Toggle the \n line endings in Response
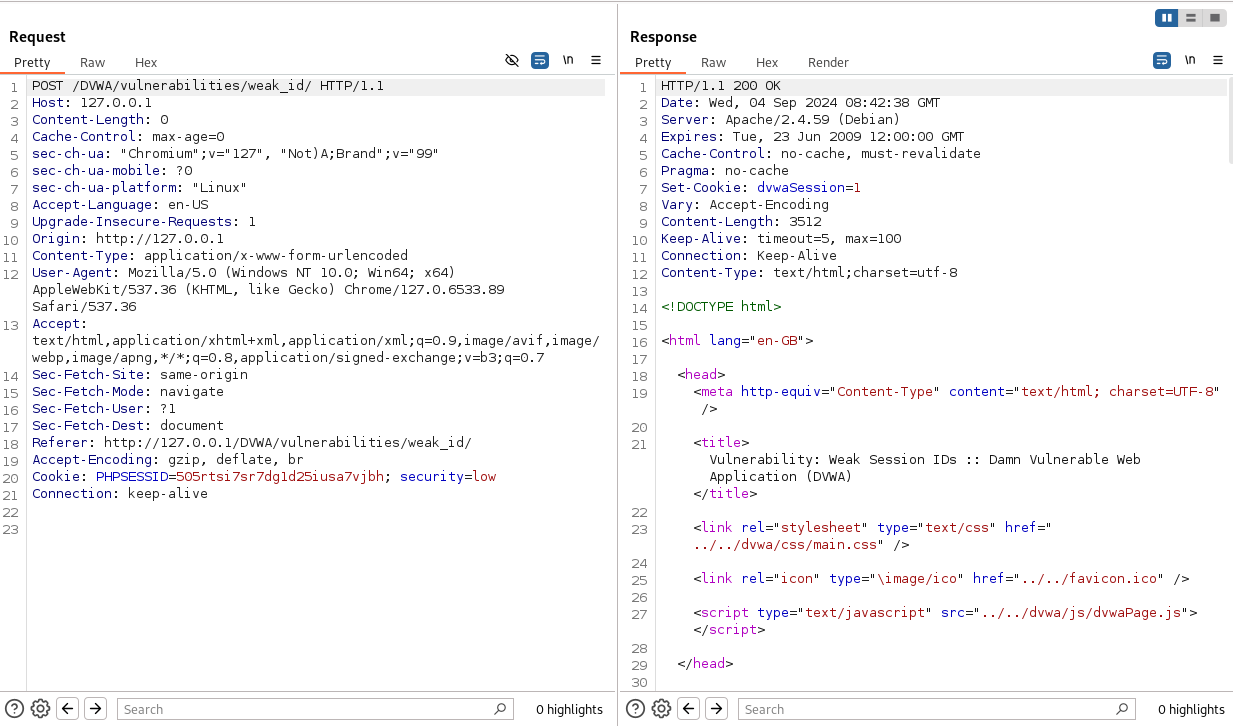The image size is (1233, 726). (x=1190, y=61)
